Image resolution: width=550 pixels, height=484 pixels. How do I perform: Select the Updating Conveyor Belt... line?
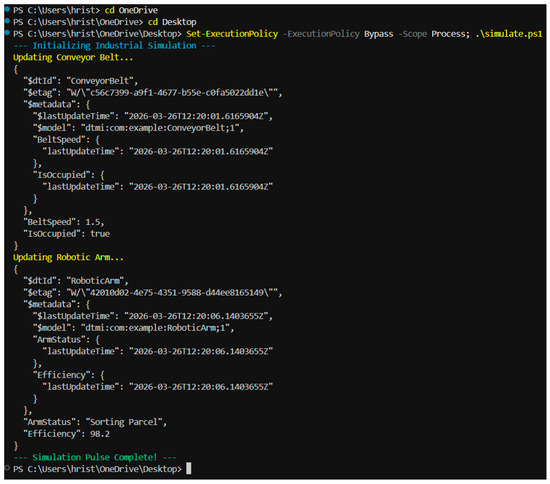pos(73,57)
